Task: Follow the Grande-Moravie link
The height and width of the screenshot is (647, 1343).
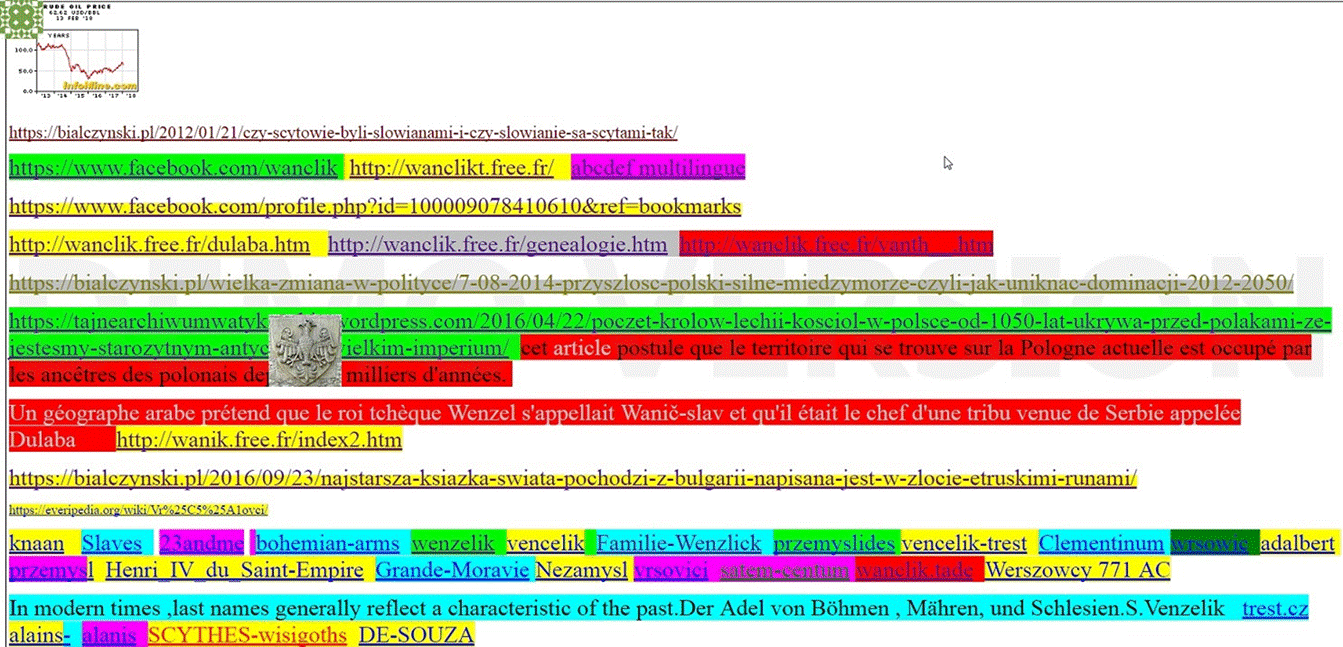Action: [452, 572]
